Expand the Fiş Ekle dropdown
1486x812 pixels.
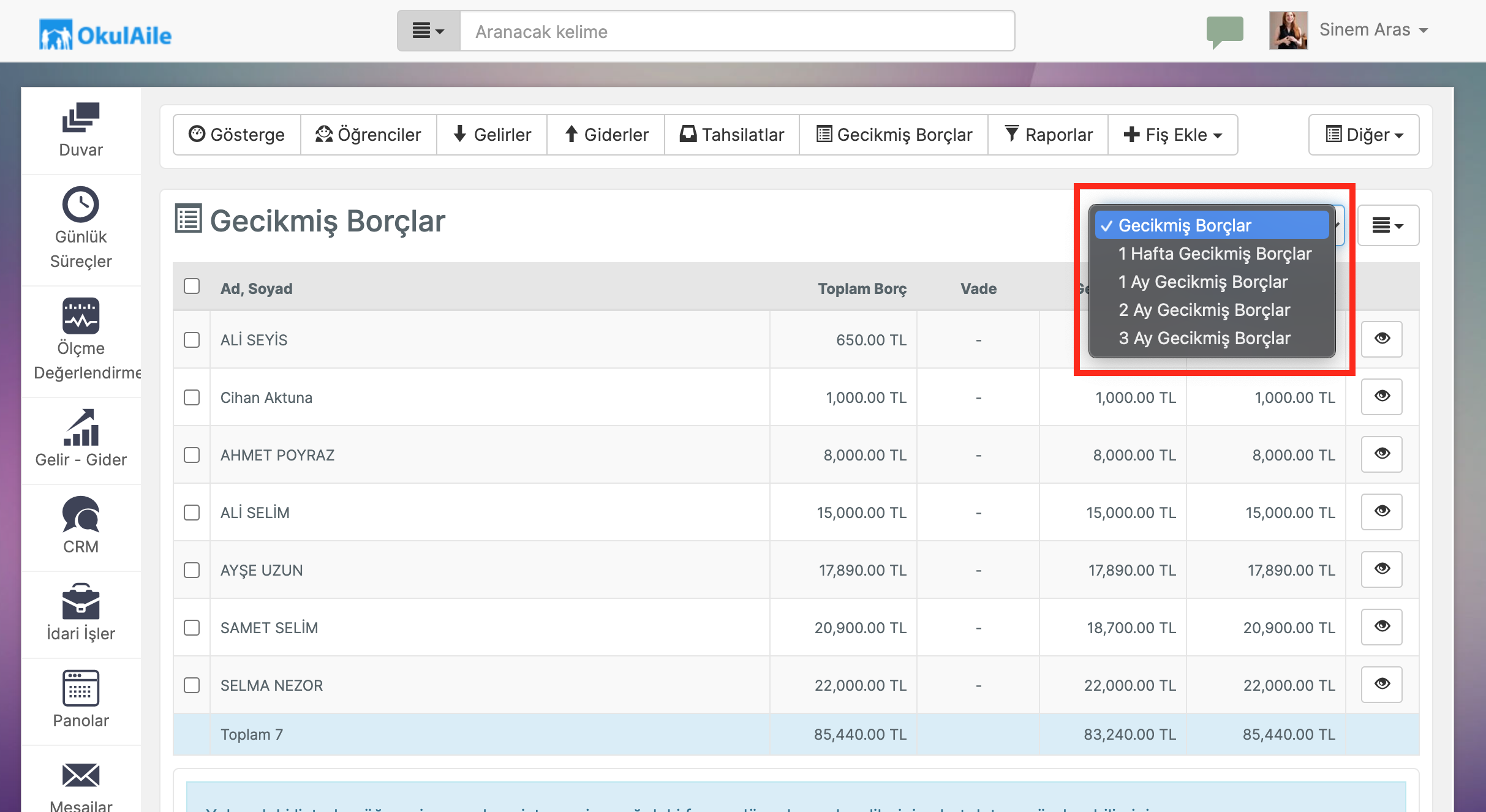[1172, 135]
